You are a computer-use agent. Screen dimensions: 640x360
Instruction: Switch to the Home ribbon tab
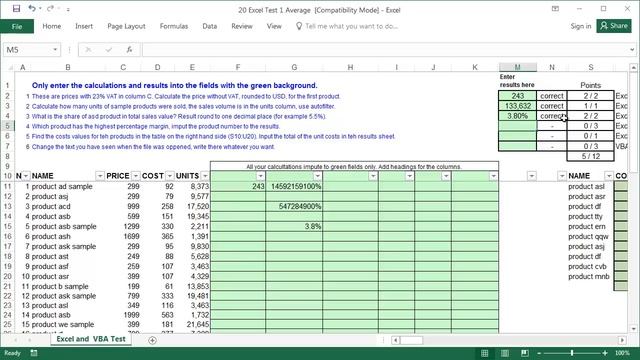click(52, 26)
